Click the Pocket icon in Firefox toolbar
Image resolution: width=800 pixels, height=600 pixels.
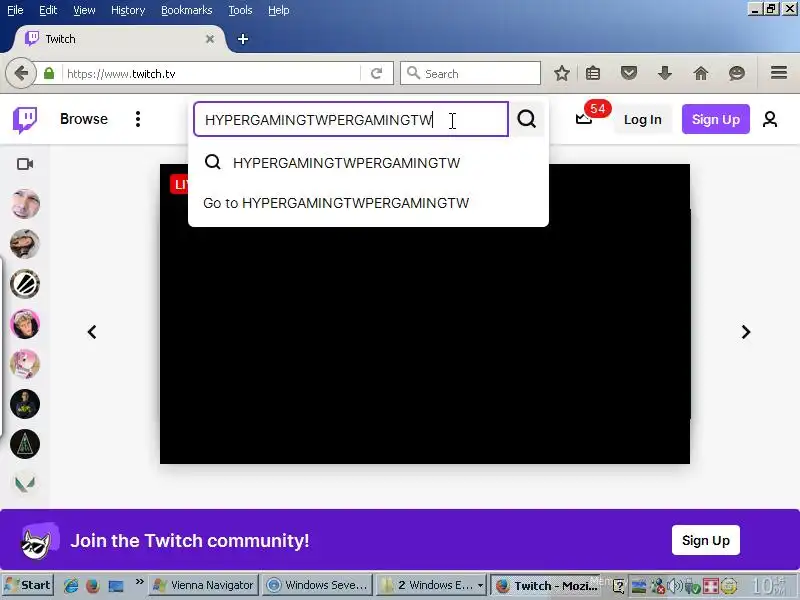[629, 73]
